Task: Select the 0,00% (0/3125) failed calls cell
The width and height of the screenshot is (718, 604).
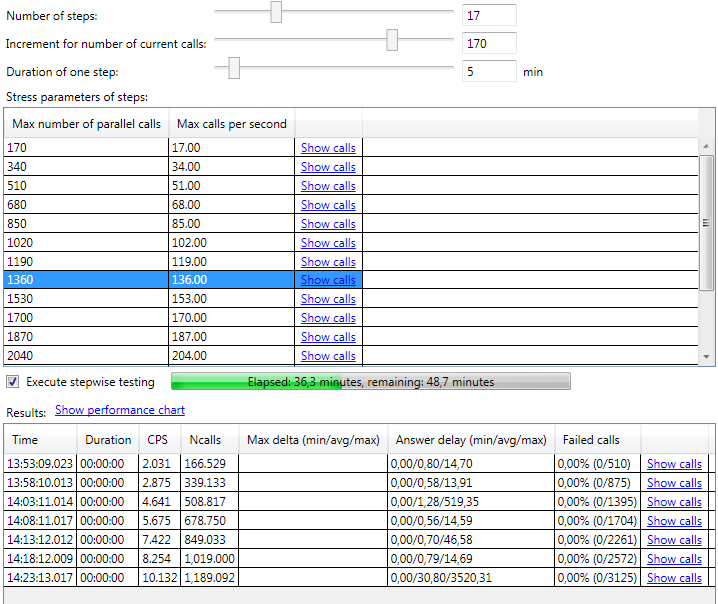Action: click(x=598, y=578)
